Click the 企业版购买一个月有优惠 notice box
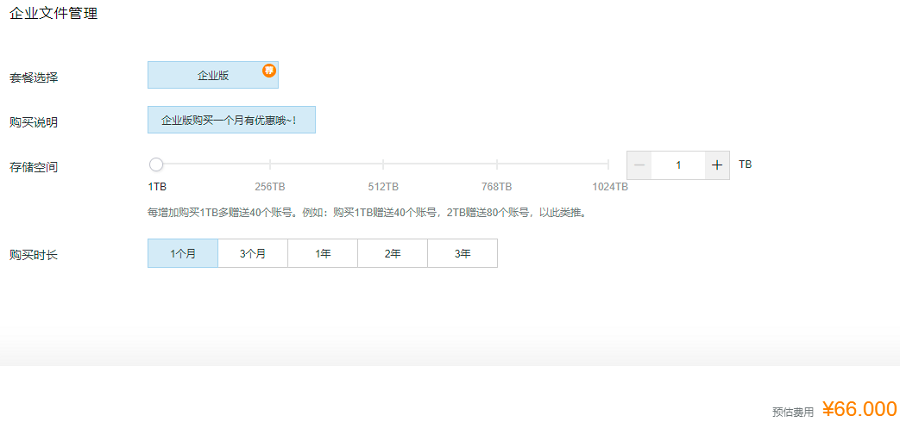The width and height of the screenshot is (900, 422). (231, 120)
